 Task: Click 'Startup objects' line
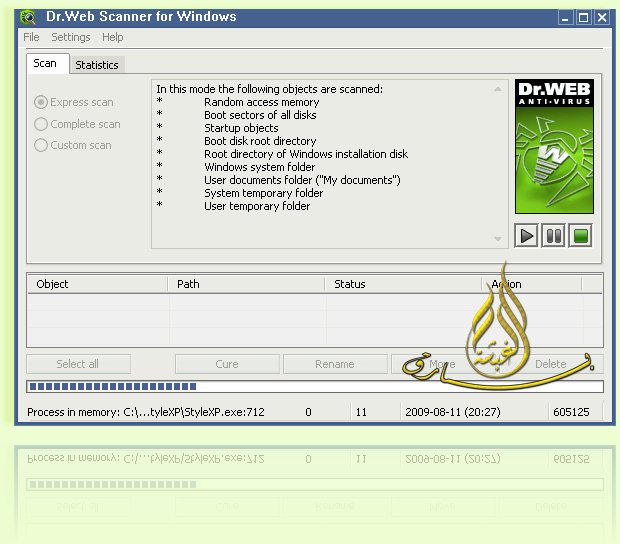pyautogui.click(x=241, y=128)
